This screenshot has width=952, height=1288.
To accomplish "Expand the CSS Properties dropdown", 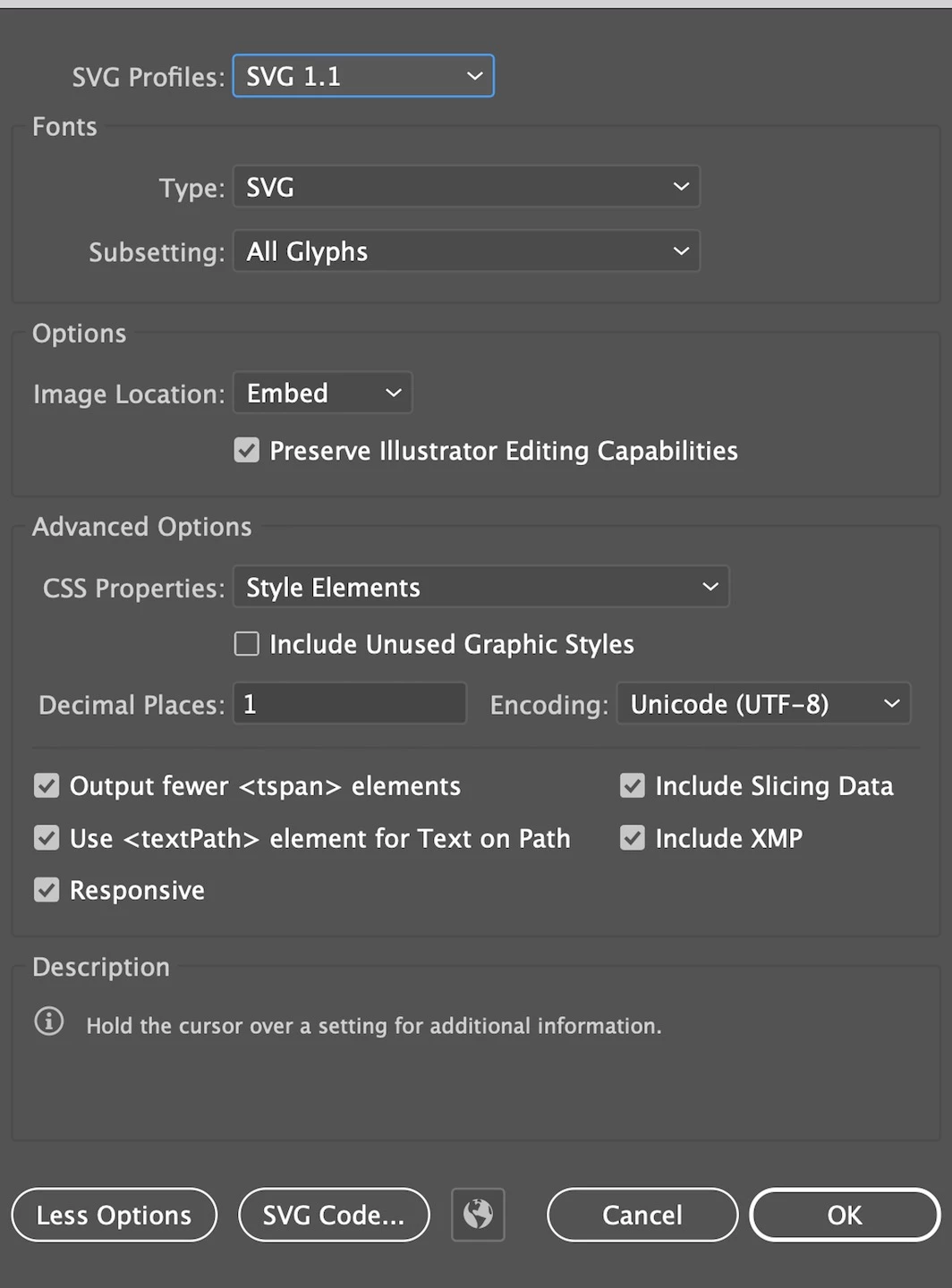I will (481, 588).
